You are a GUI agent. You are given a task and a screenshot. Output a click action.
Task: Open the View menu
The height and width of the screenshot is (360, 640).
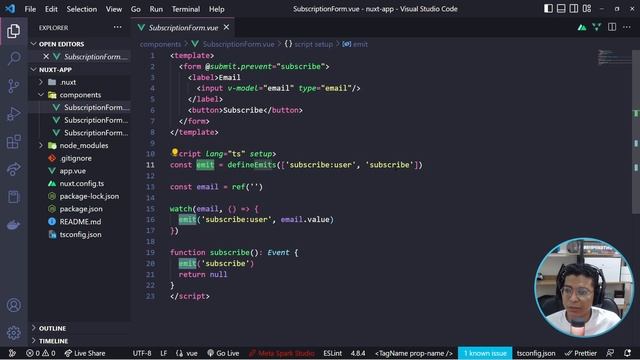[x=113, y=9]
